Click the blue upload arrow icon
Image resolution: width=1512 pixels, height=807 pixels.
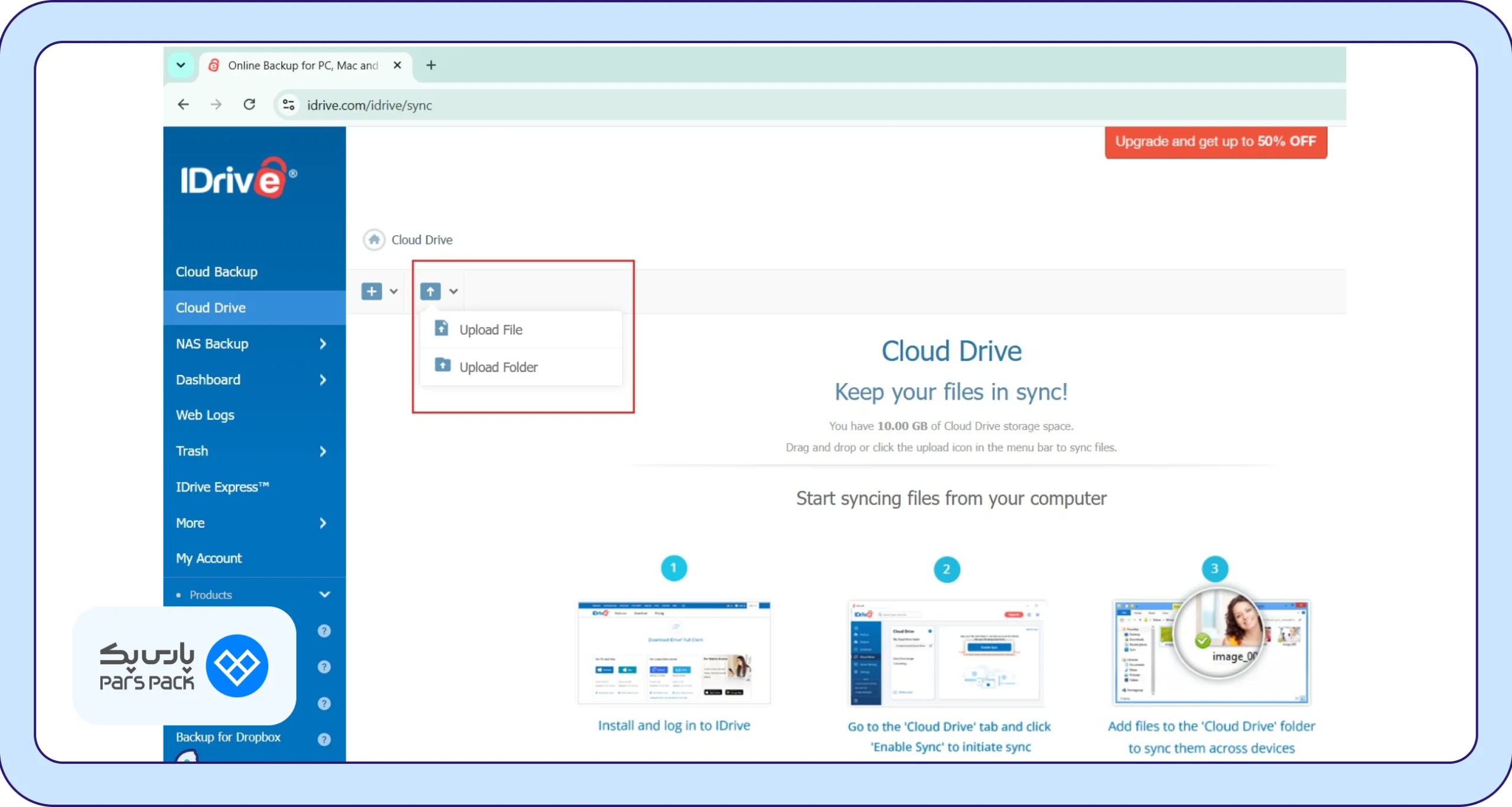click(x=431, y=291)
